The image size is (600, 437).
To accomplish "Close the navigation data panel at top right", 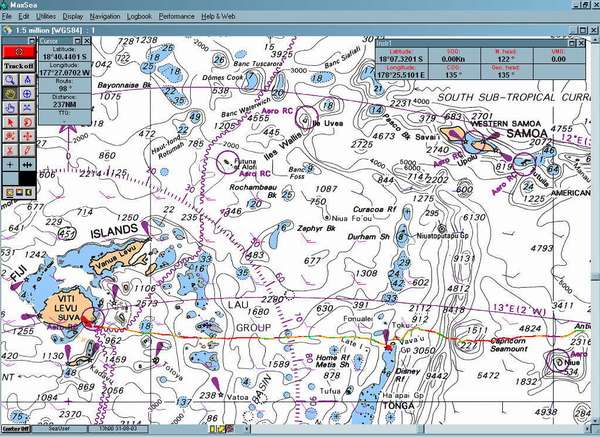I will (581, 43).
